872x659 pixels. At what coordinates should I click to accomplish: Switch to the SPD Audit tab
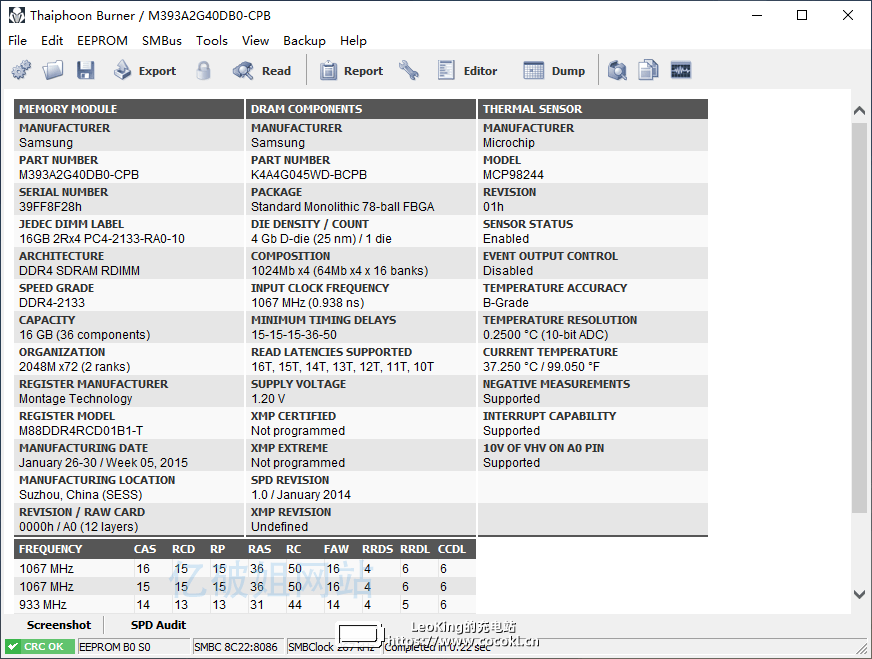point(158,625)
